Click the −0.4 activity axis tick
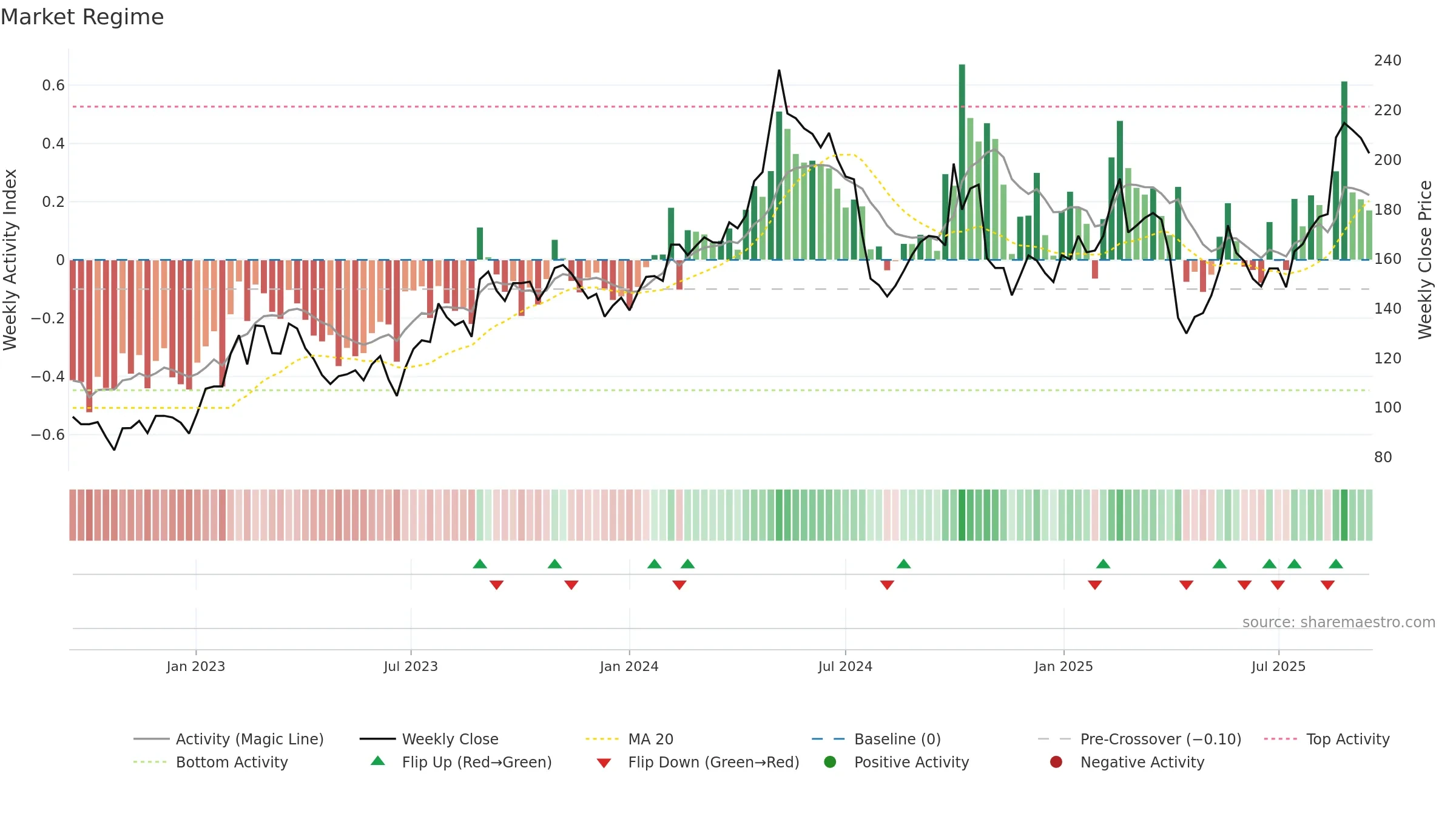1456x819 pixels. pos(48,377)
